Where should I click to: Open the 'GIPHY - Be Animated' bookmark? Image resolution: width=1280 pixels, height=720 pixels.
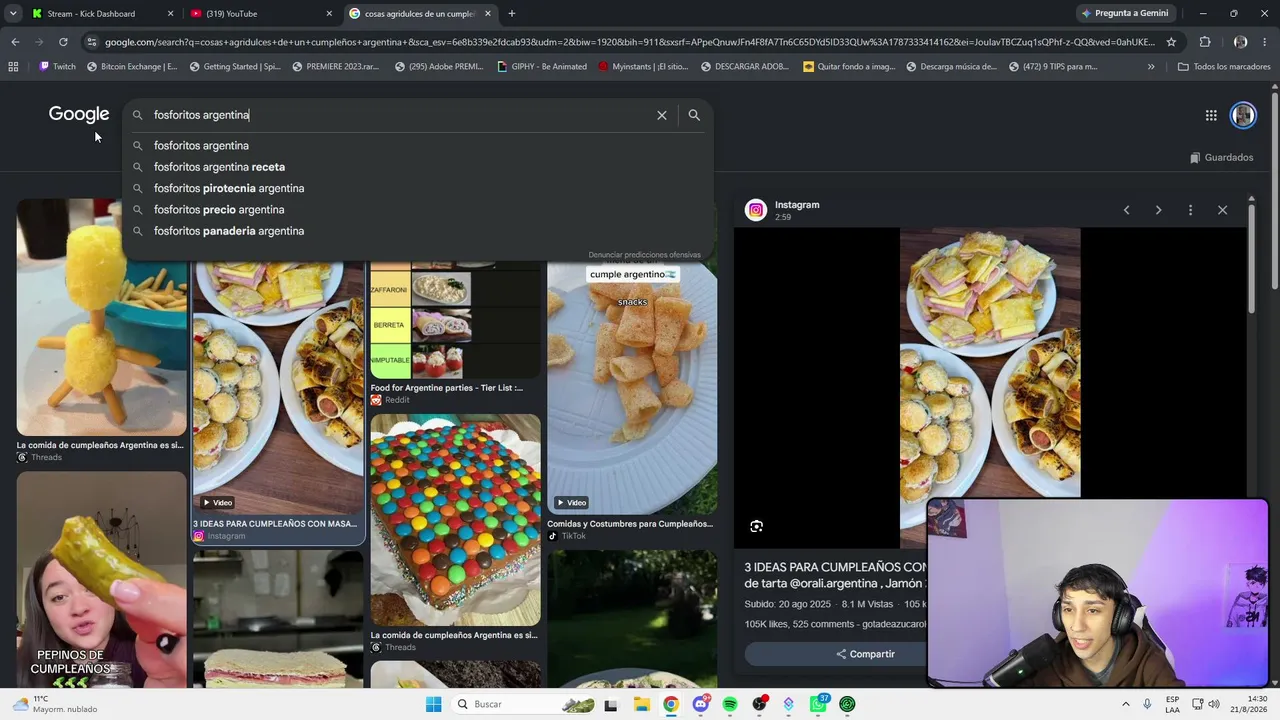click(x=542, y=67)
